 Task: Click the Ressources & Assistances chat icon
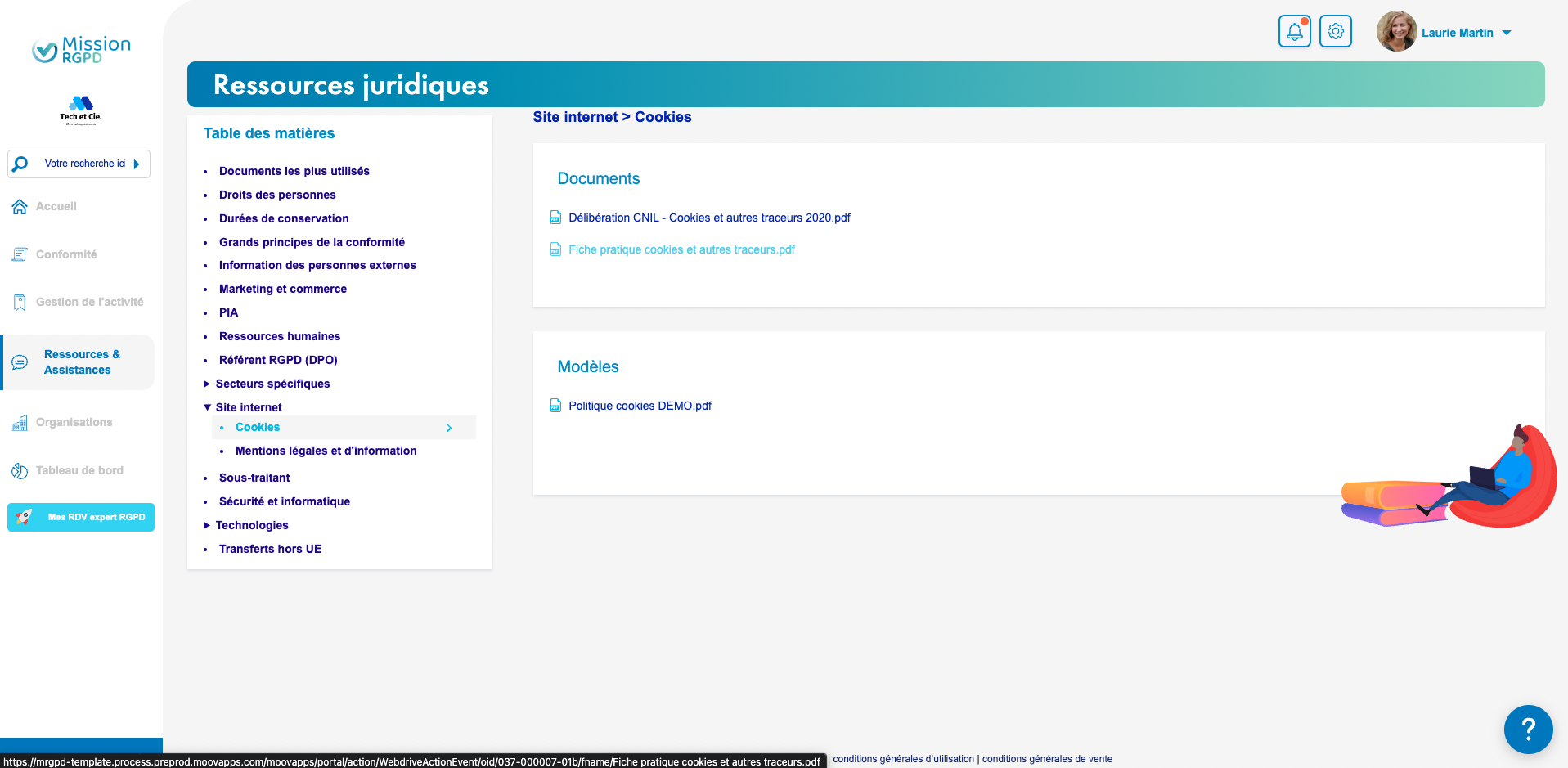pos(20,362)
